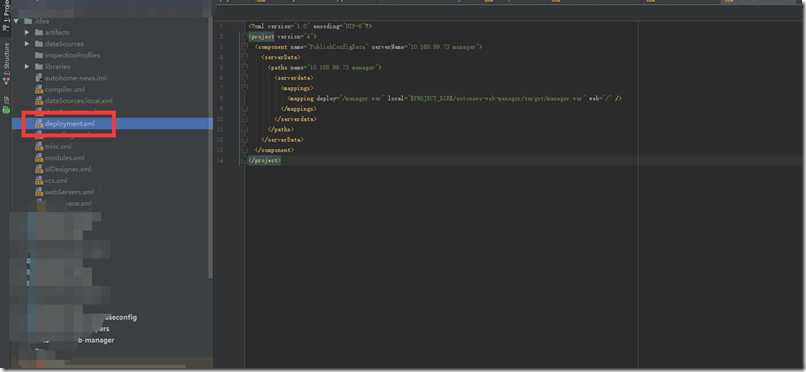Place cursor on the xml version declaration line
Image resolution: width=806 pixels, height=372 pixels.
tap(309, 26)
